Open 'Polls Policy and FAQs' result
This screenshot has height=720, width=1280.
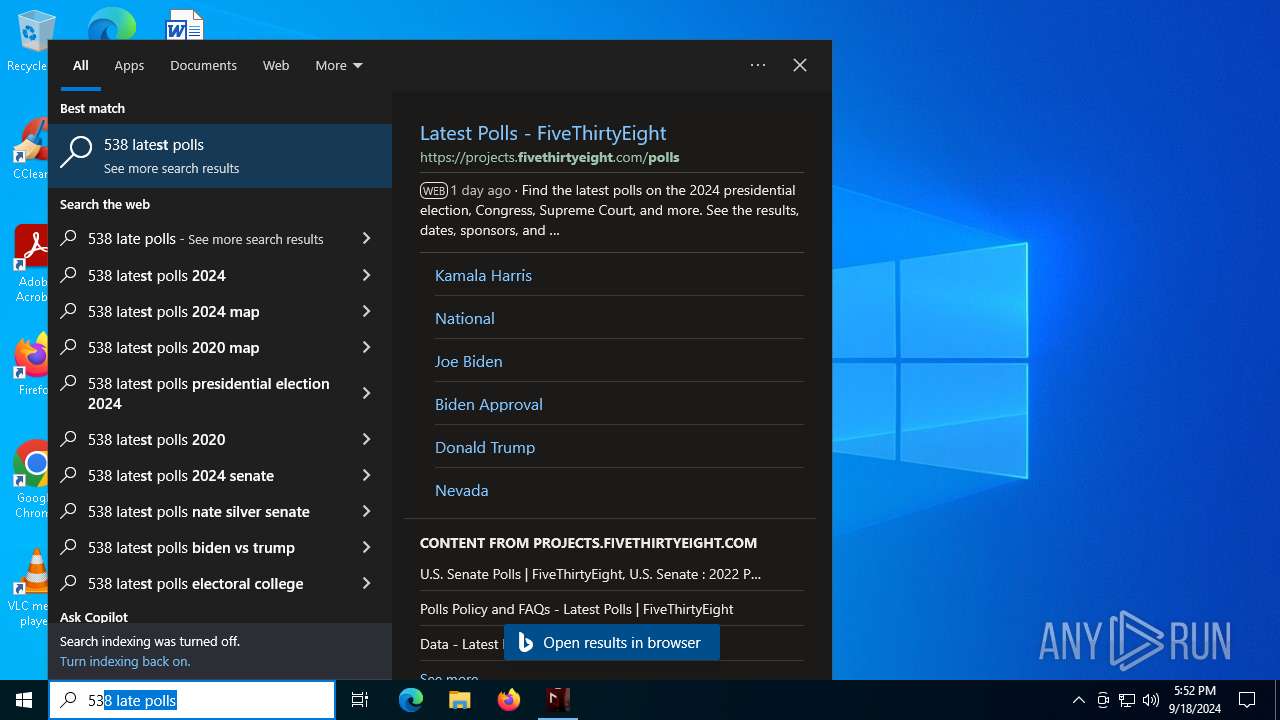coord(576,609)
